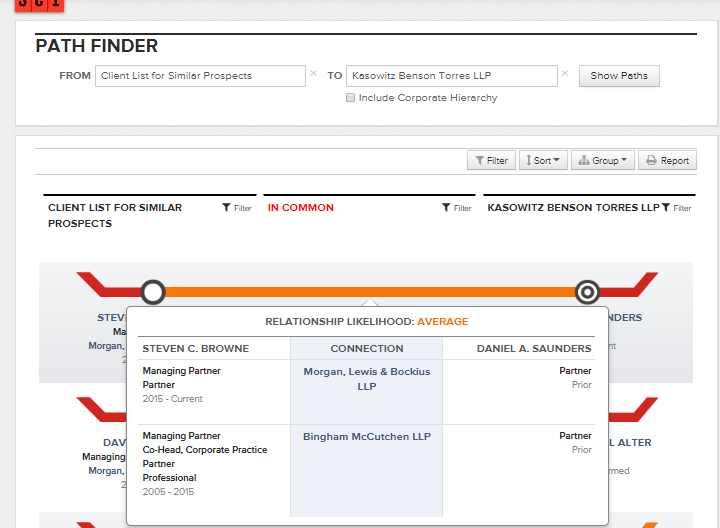Open the Sort dropdown
This screenshot has height=528, width=720.
pyautogui.click(x=543, y=160)
